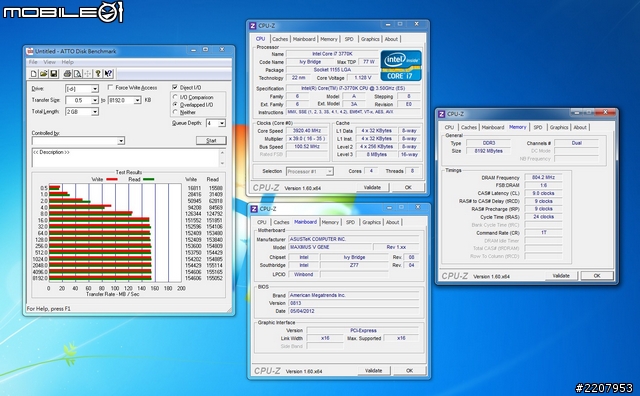Enable Force Write Access checkbox
The width and height of the screenshot is (640, 396).
click(110, 87)
